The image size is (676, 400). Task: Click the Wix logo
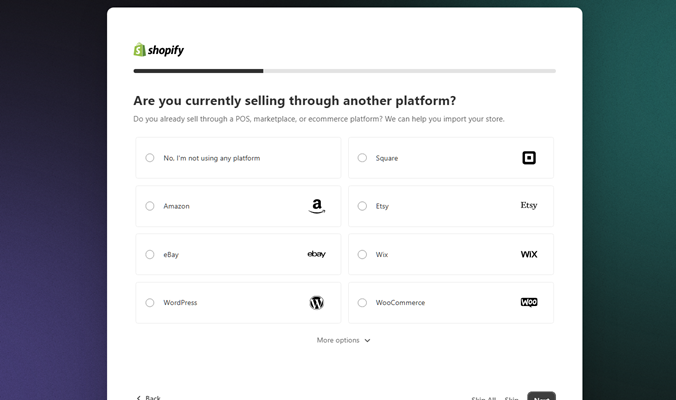click(529, 254)
